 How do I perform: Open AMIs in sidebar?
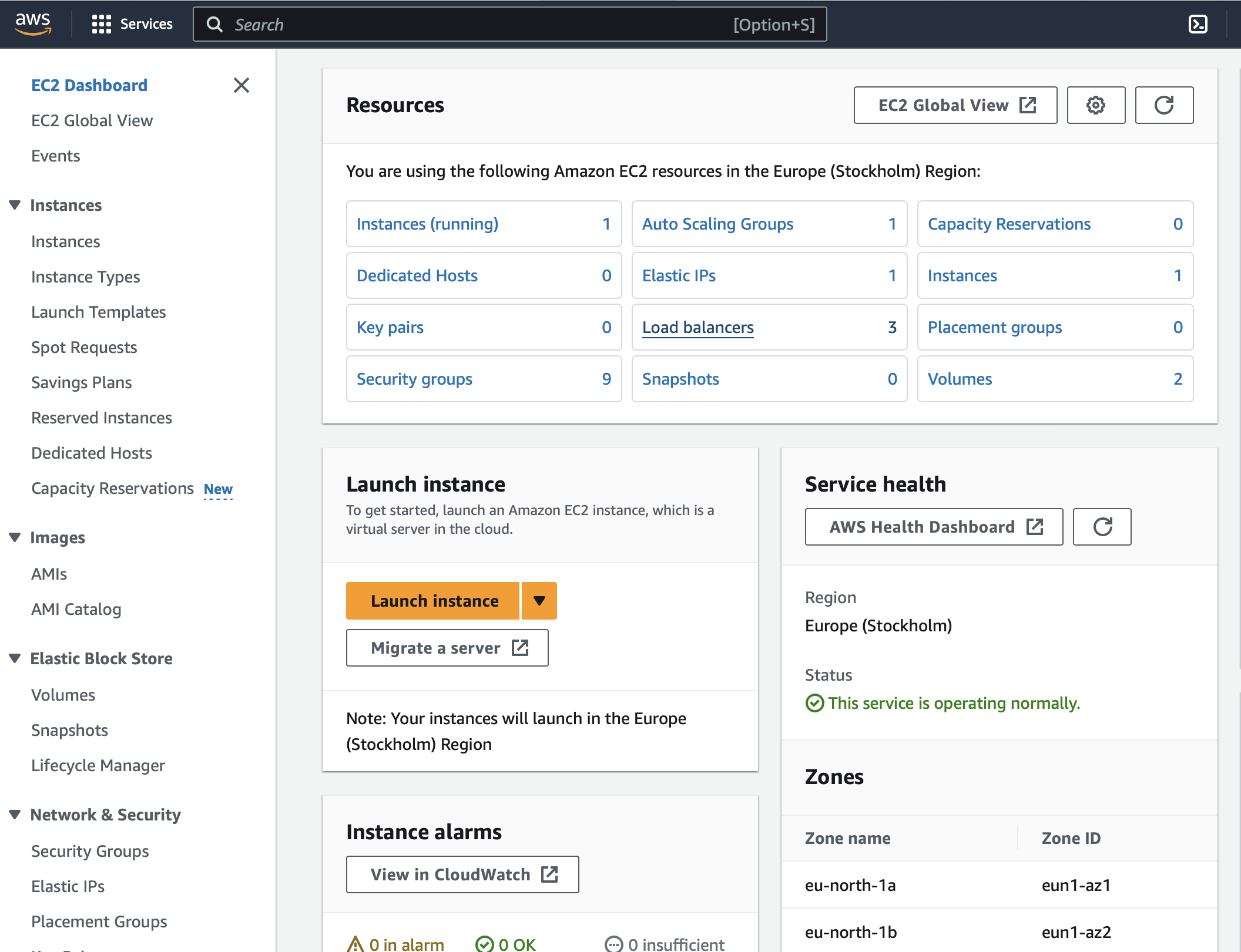click(x=49, y=574)
